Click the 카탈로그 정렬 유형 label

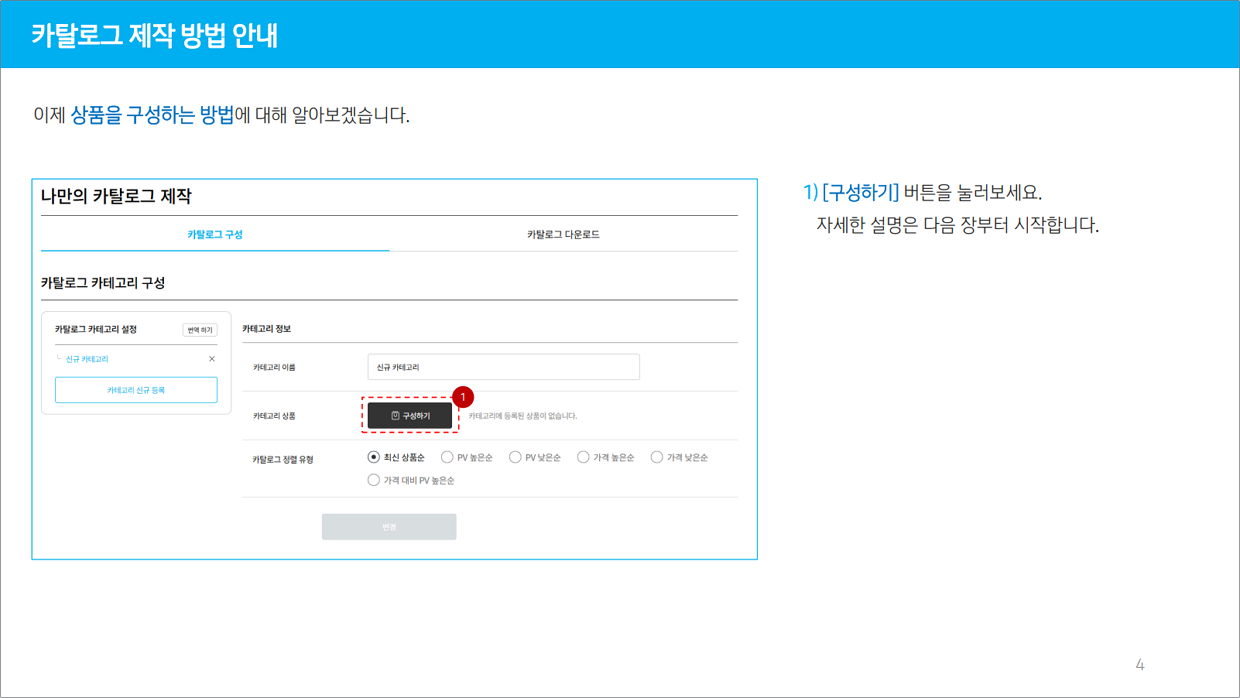tap(283, 460)
